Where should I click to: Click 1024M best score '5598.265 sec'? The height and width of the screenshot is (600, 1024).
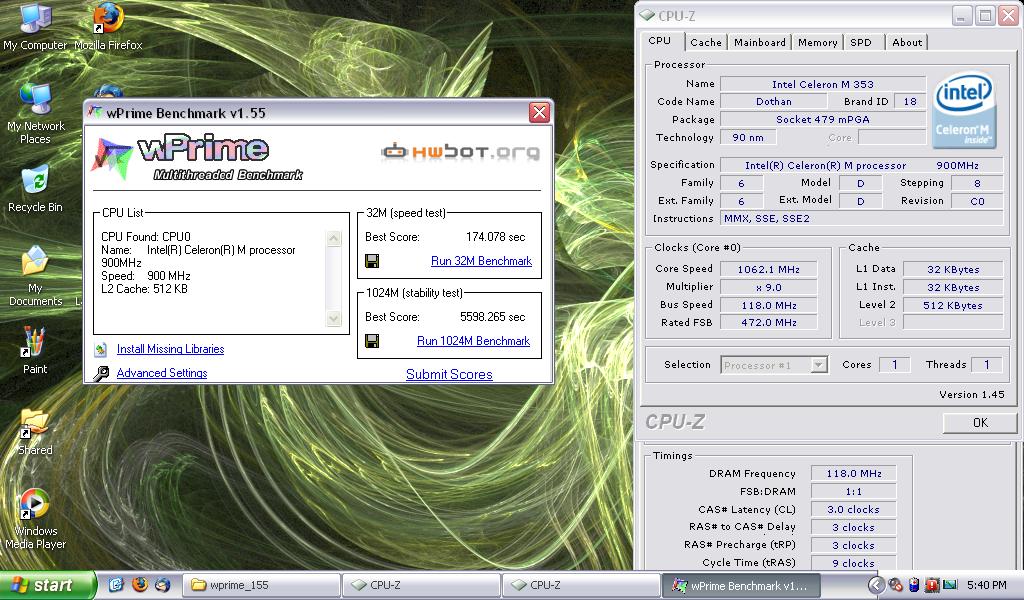pyautogui.click(x=492, y=317)
